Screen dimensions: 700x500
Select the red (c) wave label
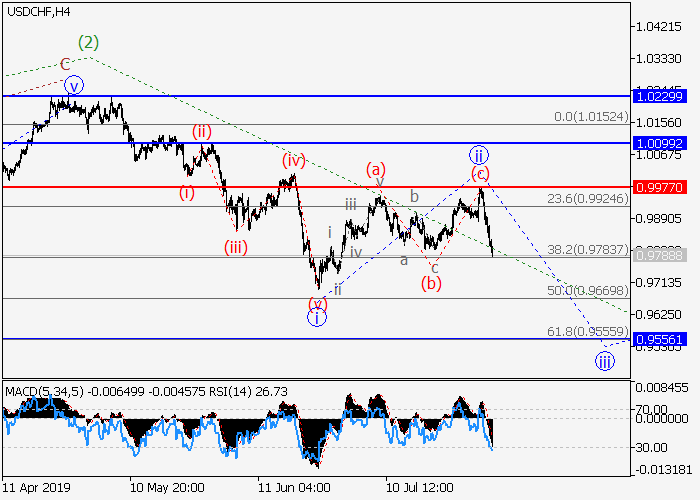tap(480, 173)
